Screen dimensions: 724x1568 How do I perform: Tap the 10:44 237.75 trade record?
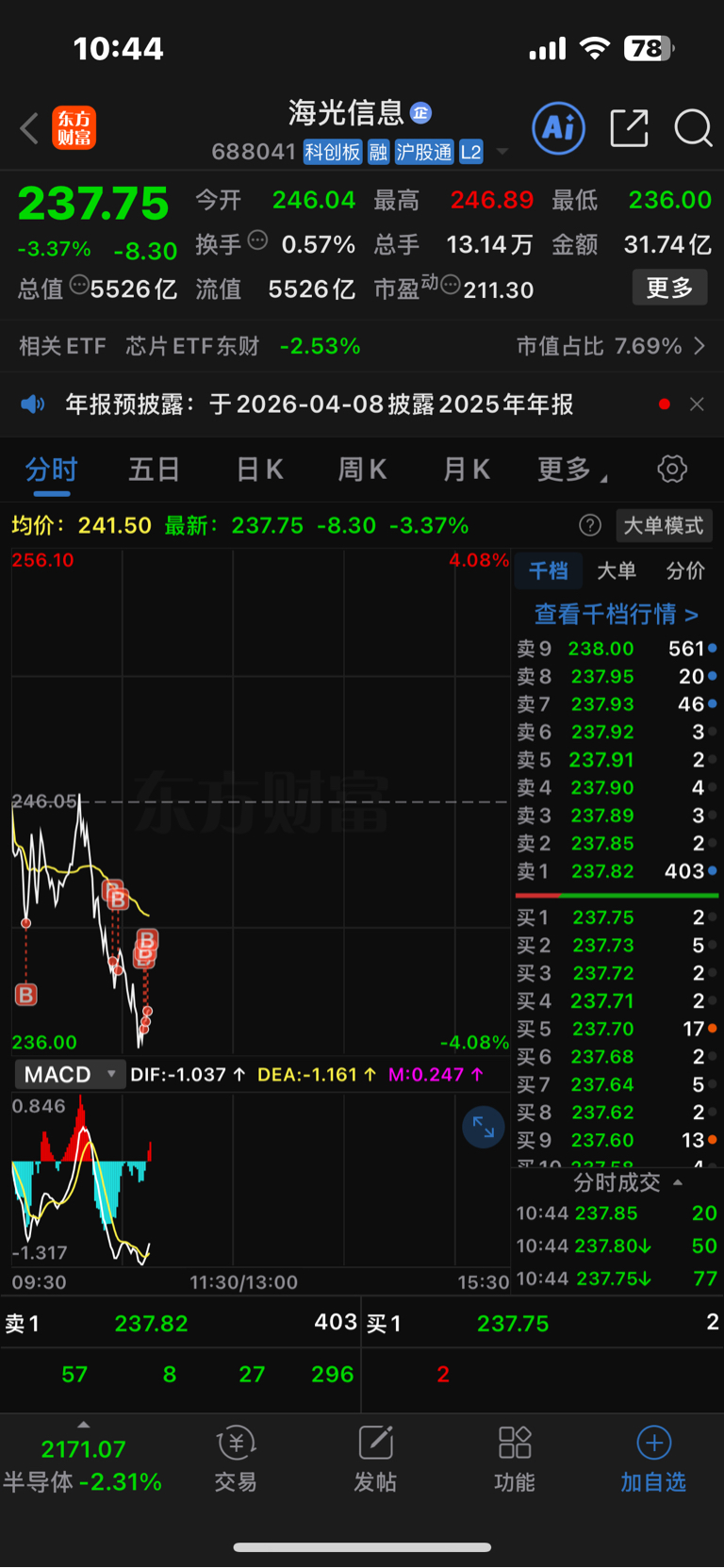pyautogui.click(x=617, y=1279)
